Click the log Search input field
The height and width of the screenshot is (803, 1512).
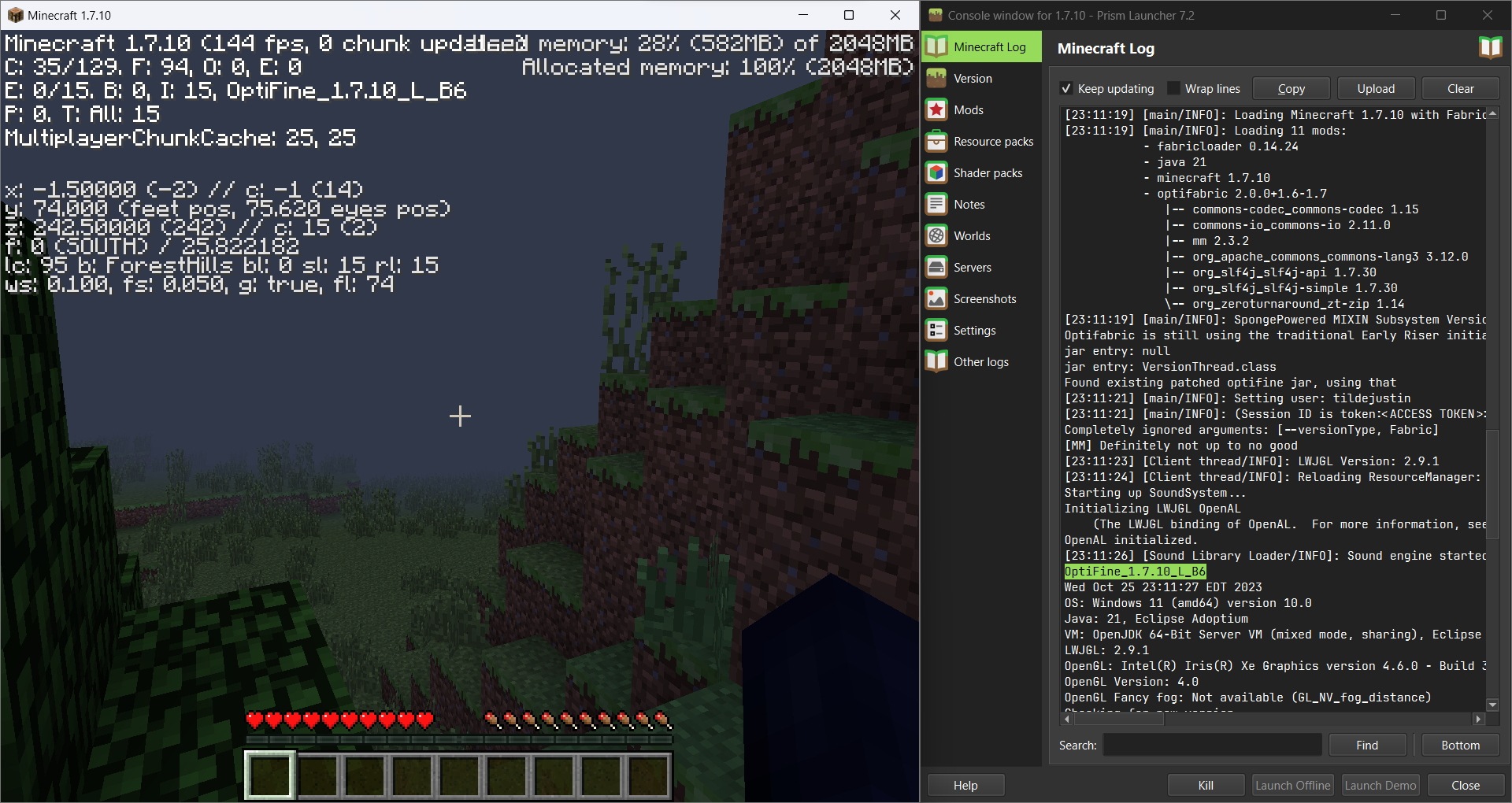(1212, 745)
